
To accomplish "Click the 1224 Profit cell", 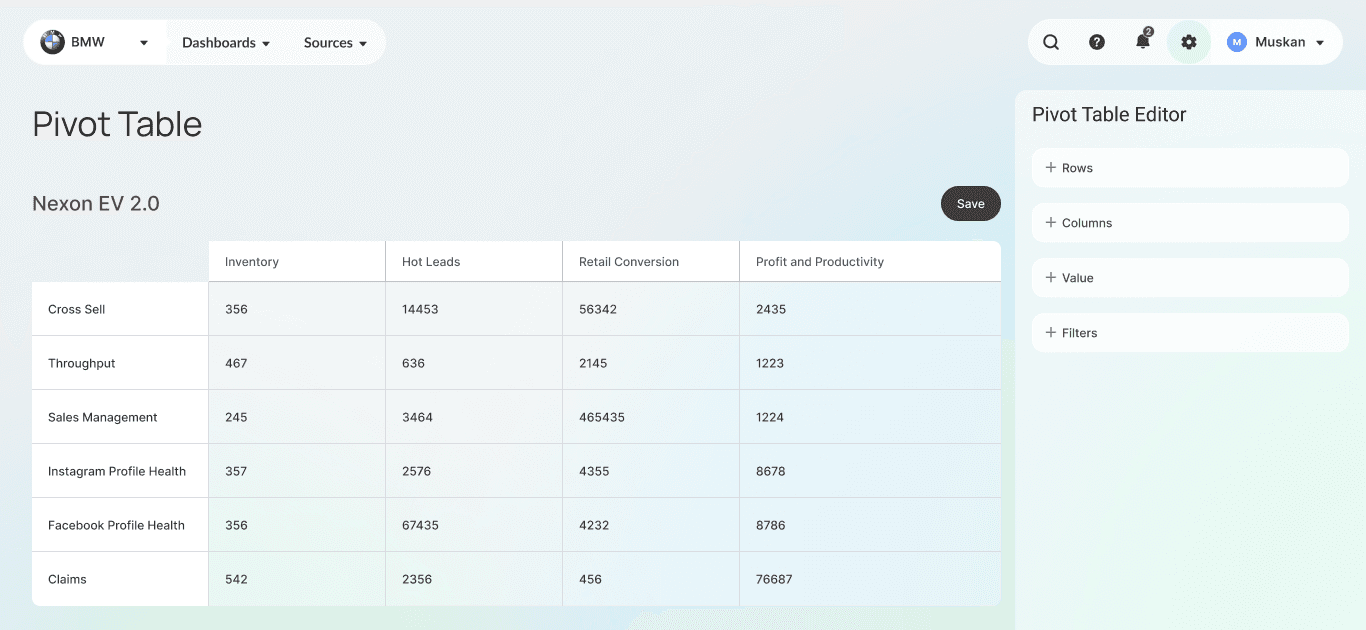I will pyautogui.click(x=870, y=417).
